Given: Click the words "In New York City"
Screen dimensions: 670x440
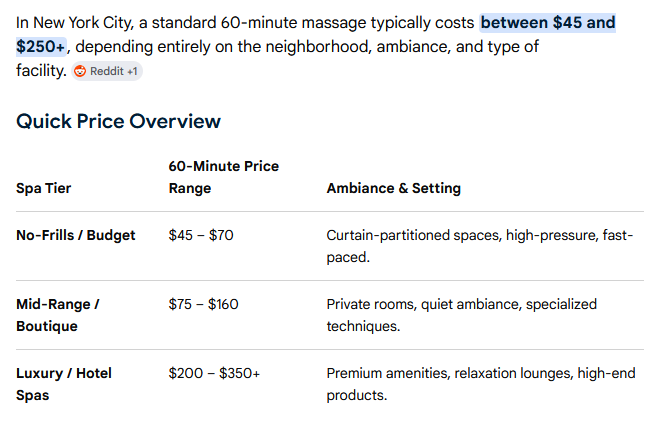Looking at the screenshot, I should point(73,23).
